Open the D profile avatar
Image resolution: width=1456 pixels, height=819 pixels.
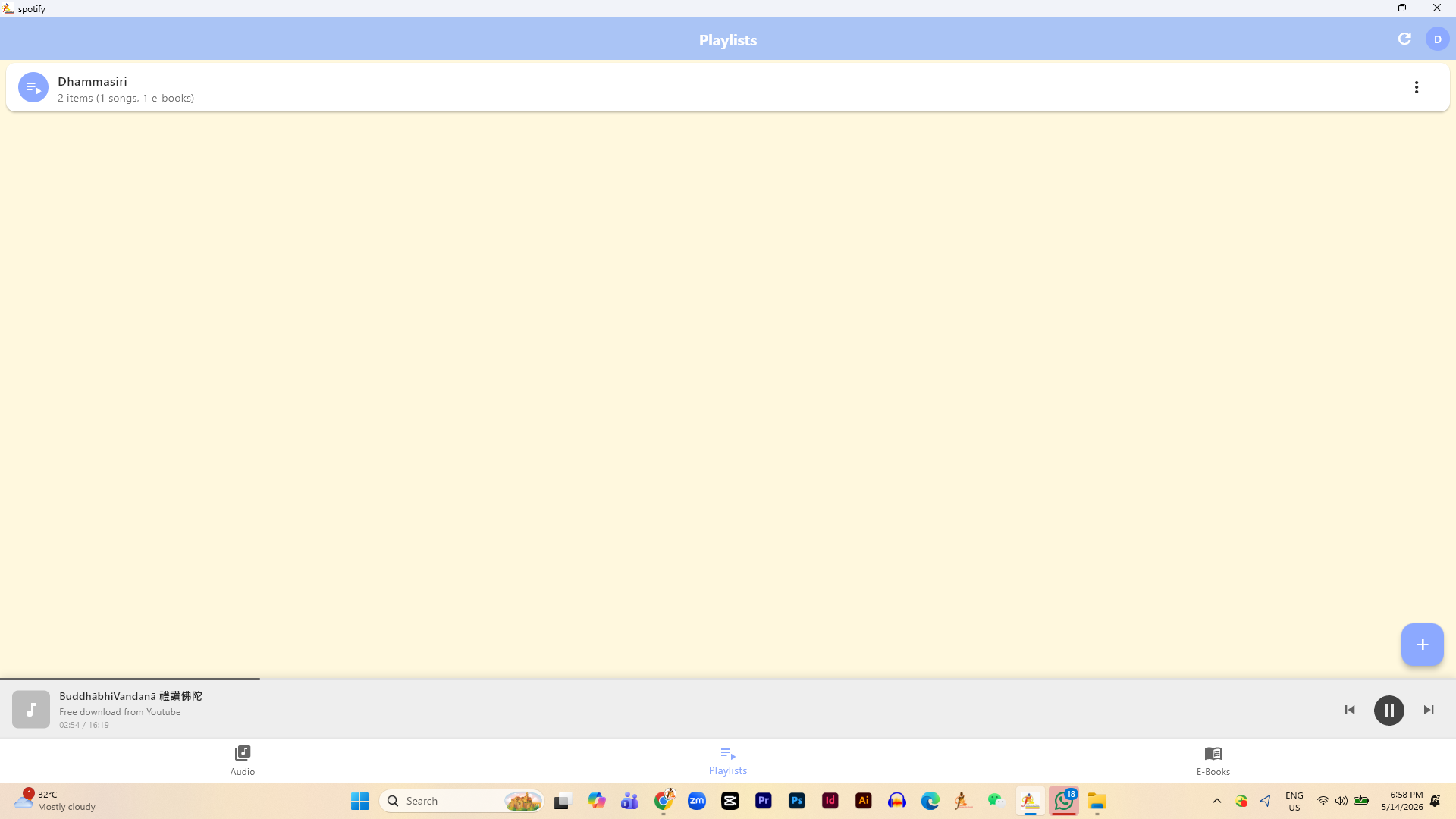point(1437,39)
